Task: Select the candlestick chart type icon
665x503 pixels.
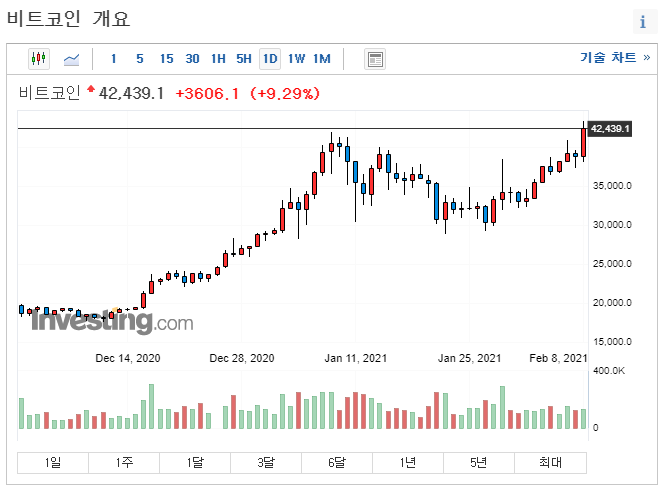Action: click(x=39, y=59)
